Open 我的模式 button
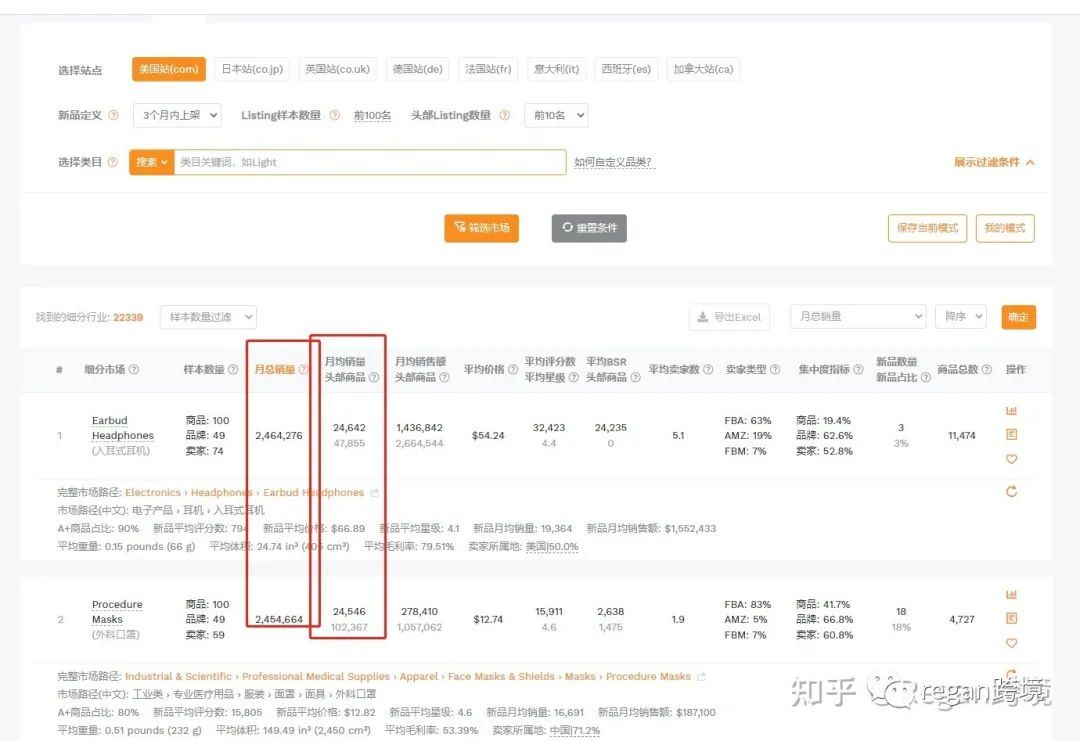 [x=1005, y=228]
